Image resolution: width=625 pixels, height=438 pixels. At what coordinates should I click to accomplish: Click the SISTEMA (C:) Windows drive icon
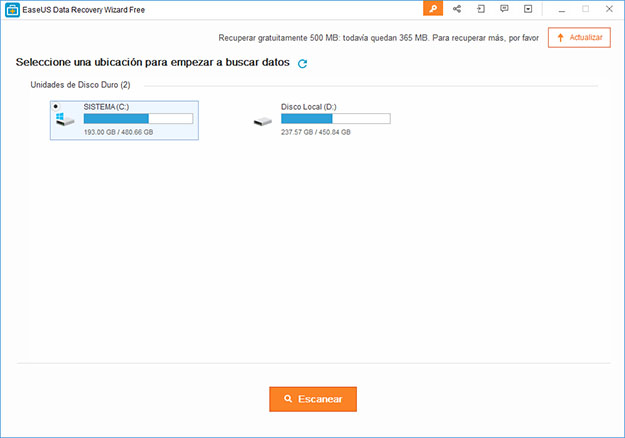[65, 119]
